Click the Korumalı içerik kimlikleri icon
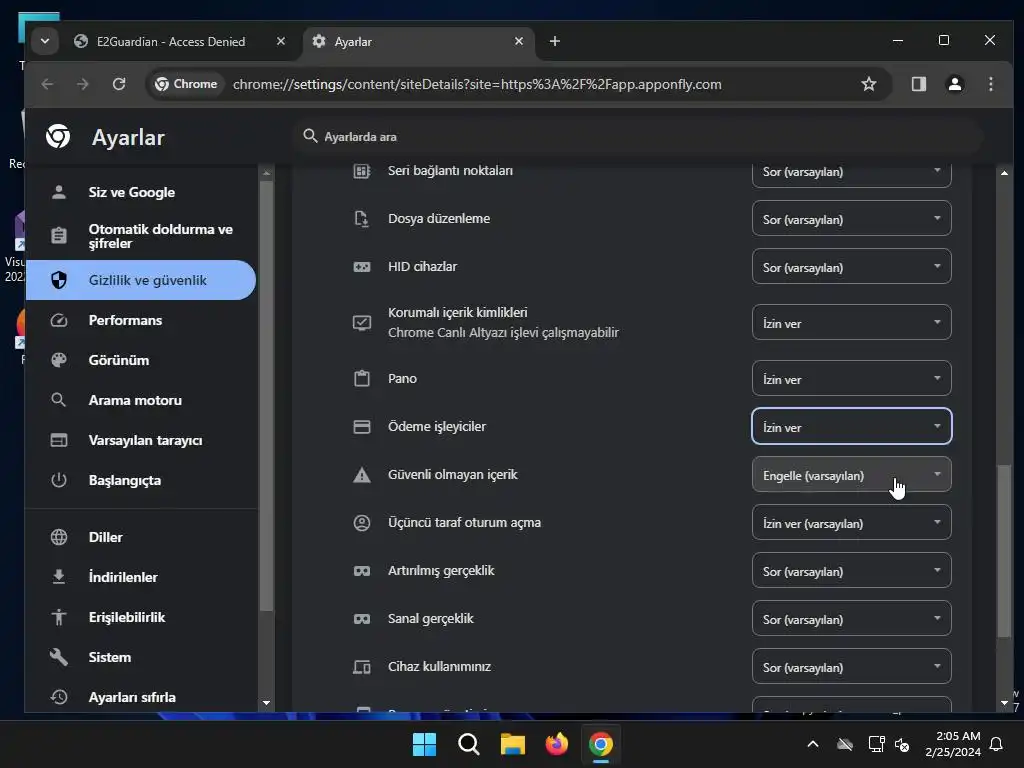The width and height of the screenshot is (1024, 768). coord(362,323)
